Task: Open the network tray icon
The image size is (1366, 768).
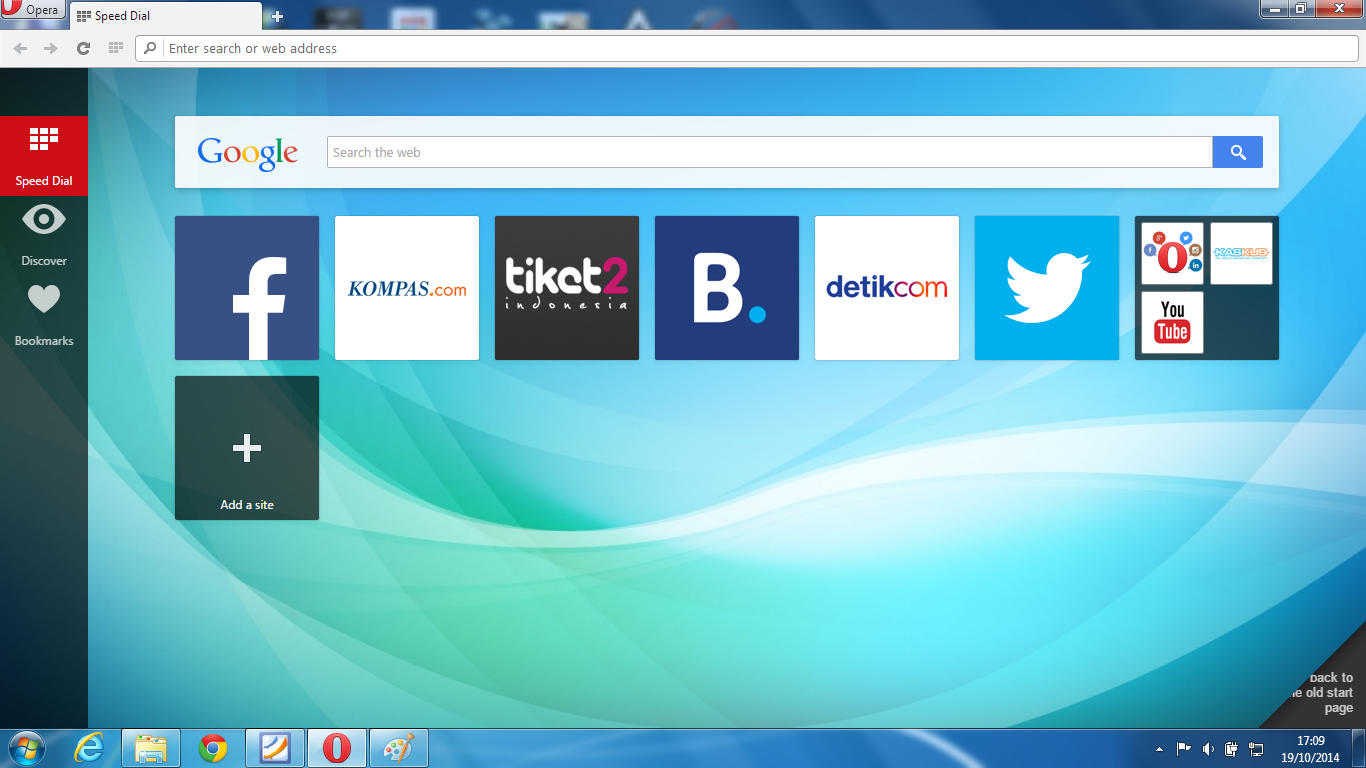Action: point(1257,749)
